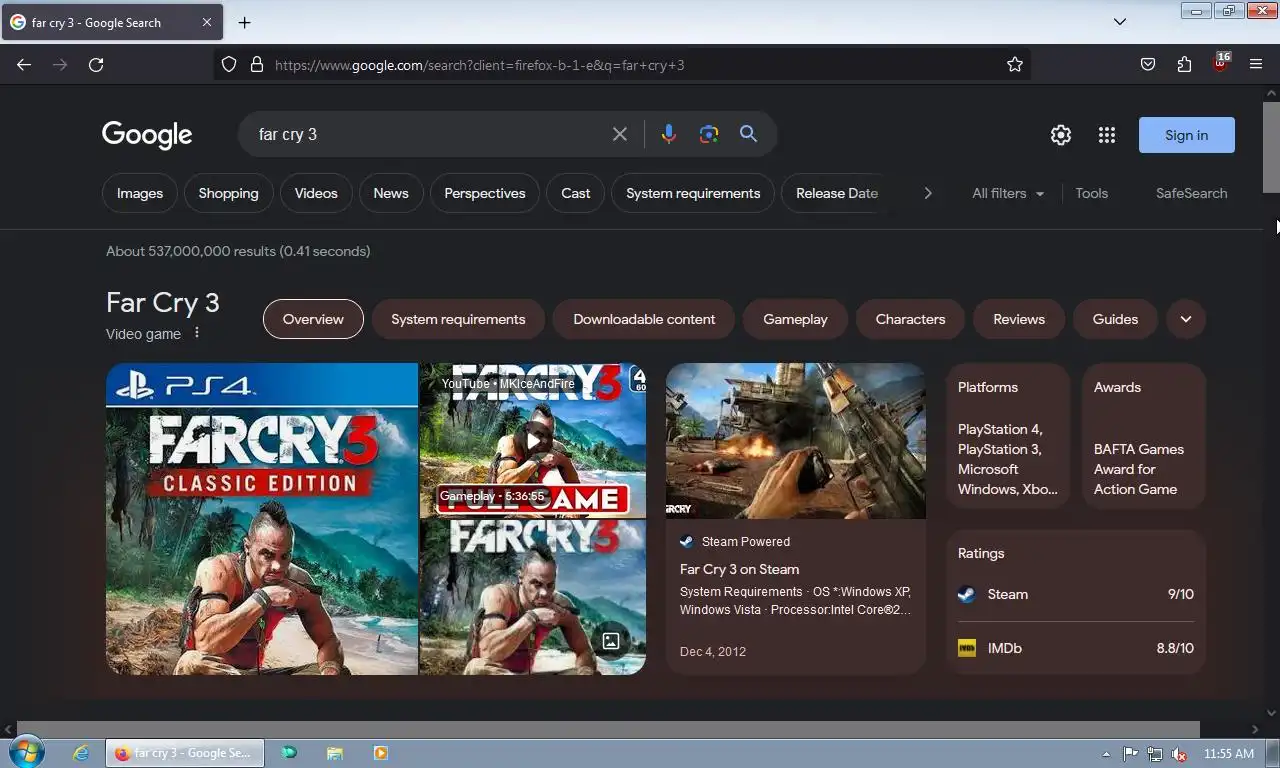Image resolution: width=1280 pixels, height=768 pixels.
Task: Open the Windows Start button
Action: [26, 753]
